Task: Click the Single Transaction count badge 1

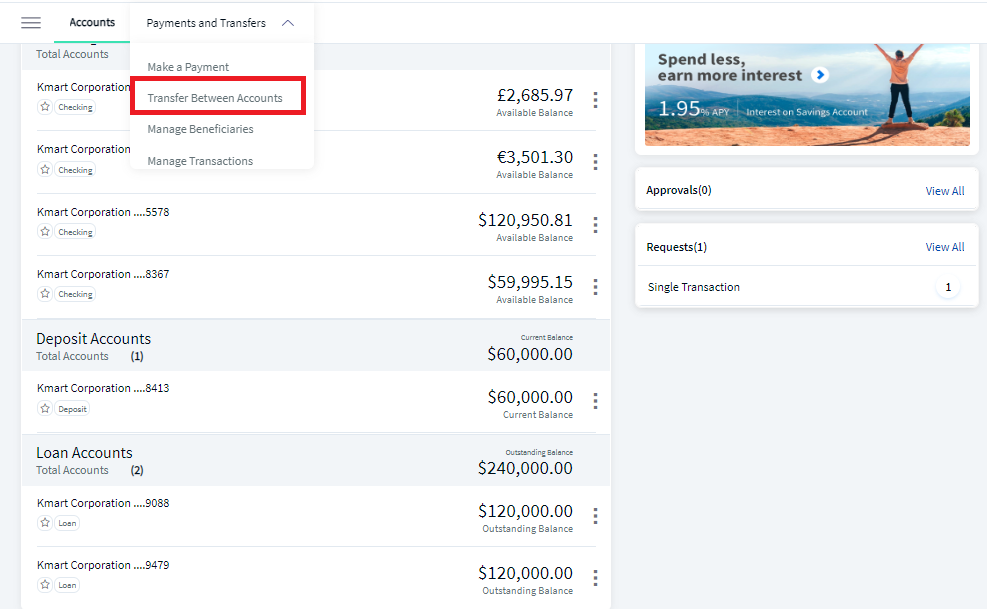Action: pyautogui.click(x=948, y=287)
